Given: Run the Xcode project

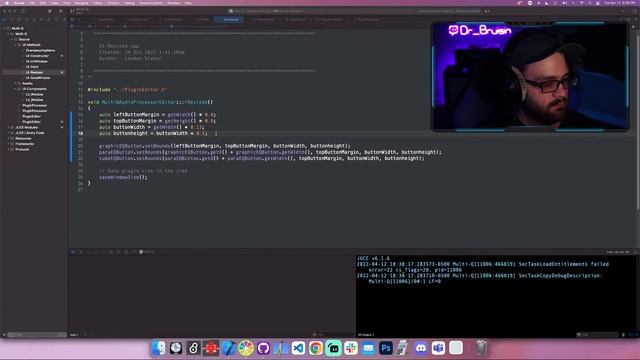Looking at the screenshot, I should coord(60,11).
